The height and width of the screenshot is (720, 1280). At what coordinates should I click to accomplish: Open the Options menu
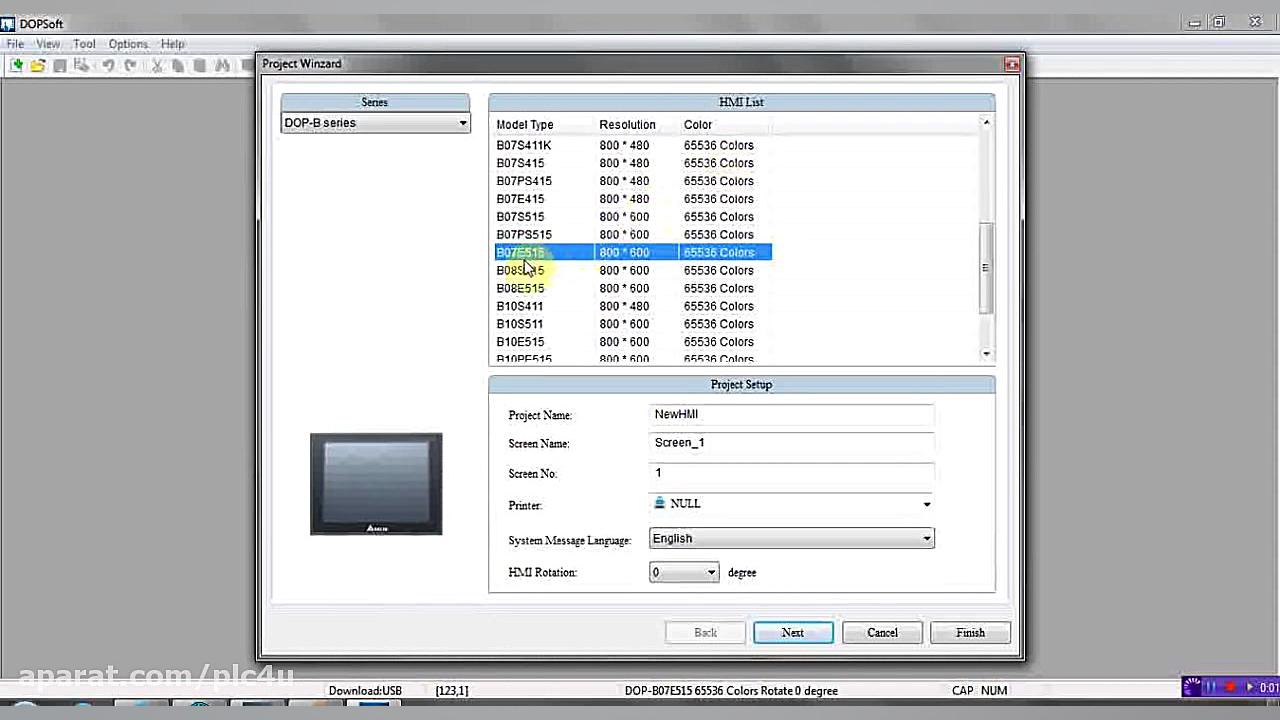point(128,44)
